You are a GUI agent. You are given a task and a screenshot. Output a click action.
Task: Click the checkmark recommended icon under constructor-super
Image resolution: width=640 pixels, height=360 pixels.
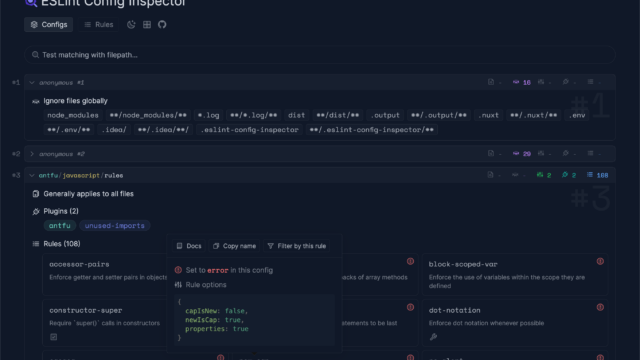(x=53, y=337)
